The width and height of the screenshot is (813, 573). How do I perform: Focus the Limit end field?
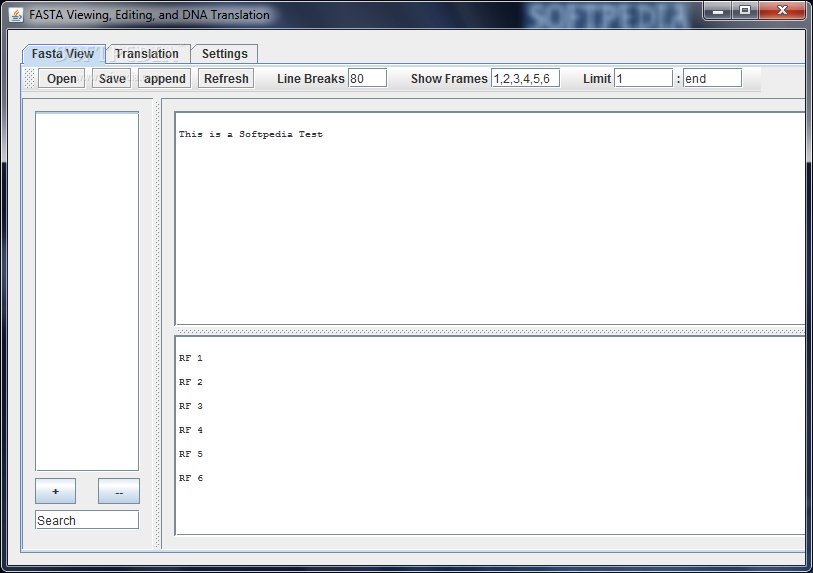[x=712, y=78]
